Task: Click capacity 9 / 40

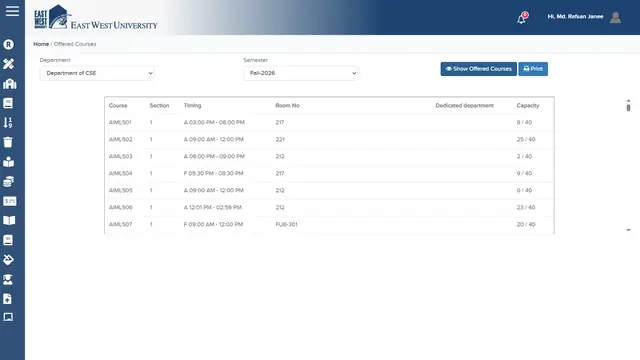Action: point(524,173)
